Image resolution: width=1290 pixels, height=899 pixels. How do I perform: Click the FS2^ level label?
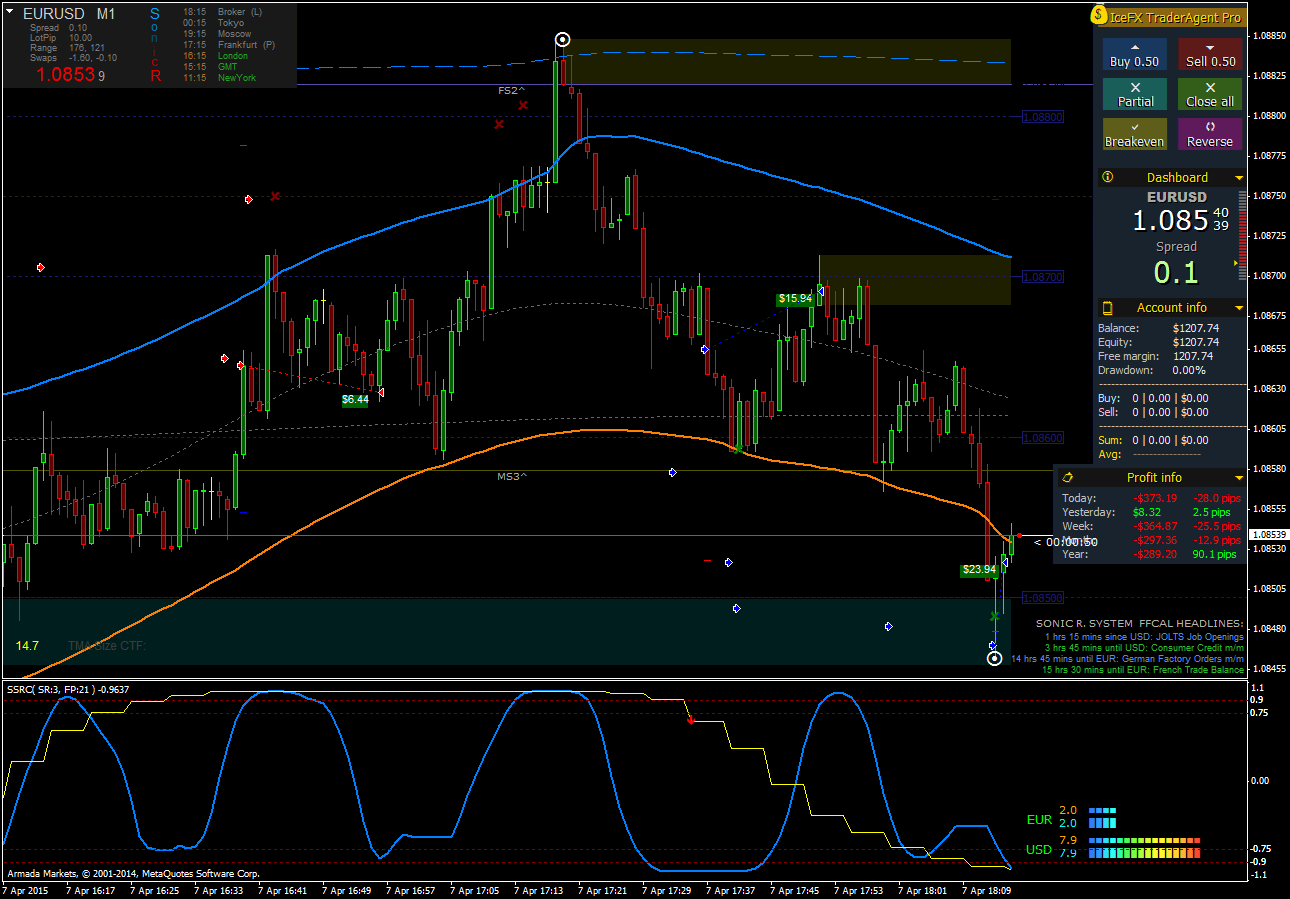[511, 91]
